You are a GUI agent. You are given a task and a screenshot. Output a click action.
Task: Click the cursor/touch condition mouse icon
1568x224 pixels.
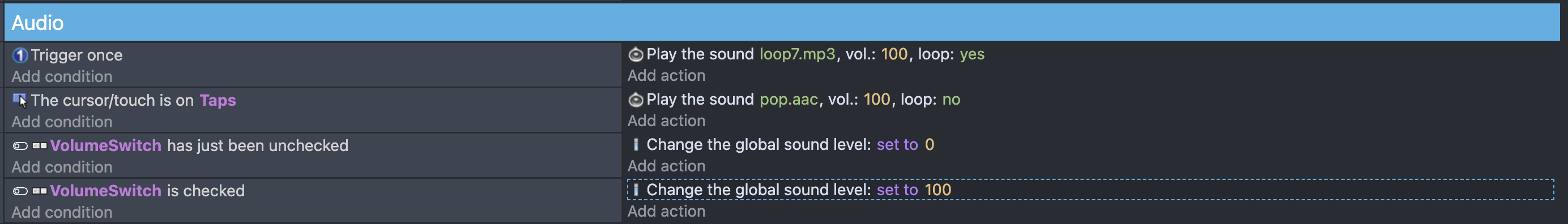20,100
